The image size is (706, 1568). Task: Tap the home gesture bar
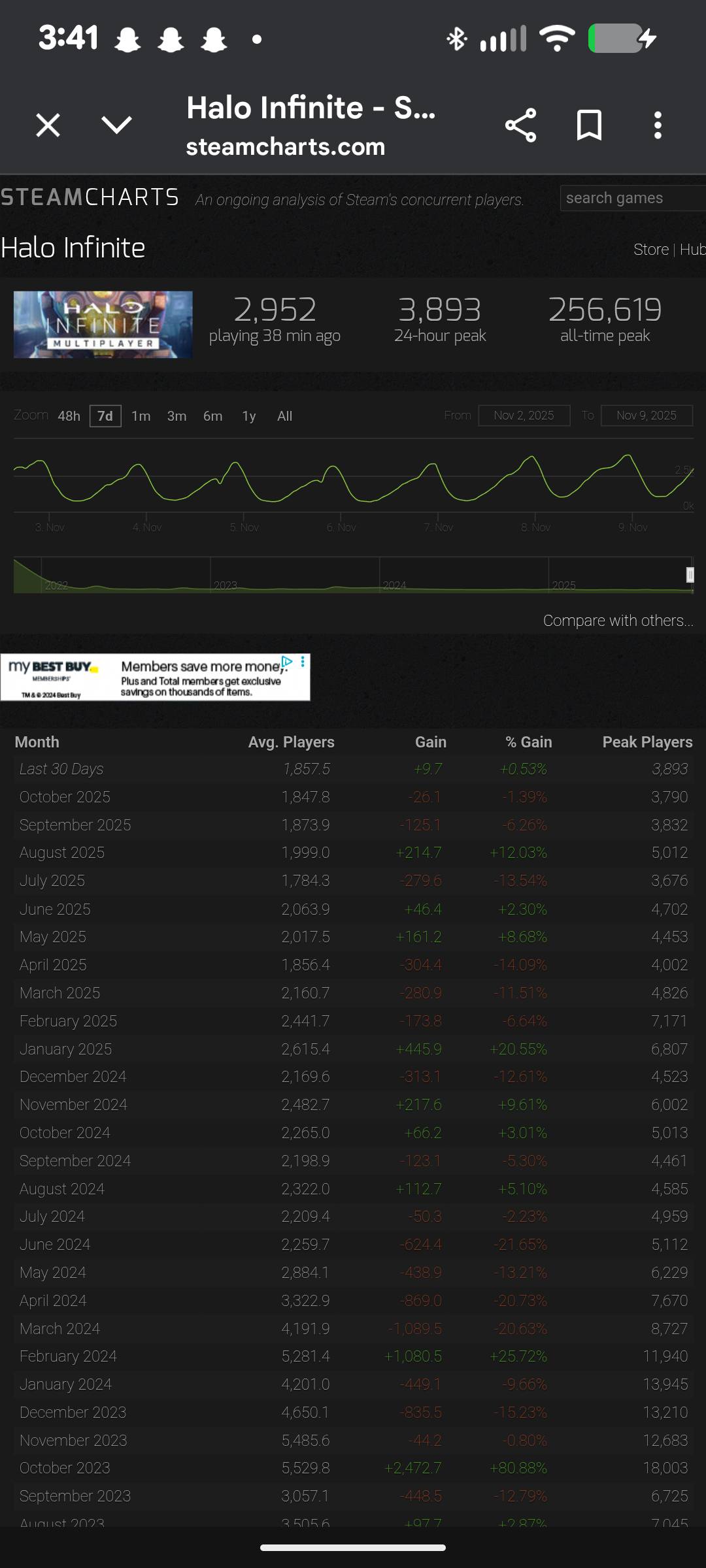click(x=353, y=1547)
